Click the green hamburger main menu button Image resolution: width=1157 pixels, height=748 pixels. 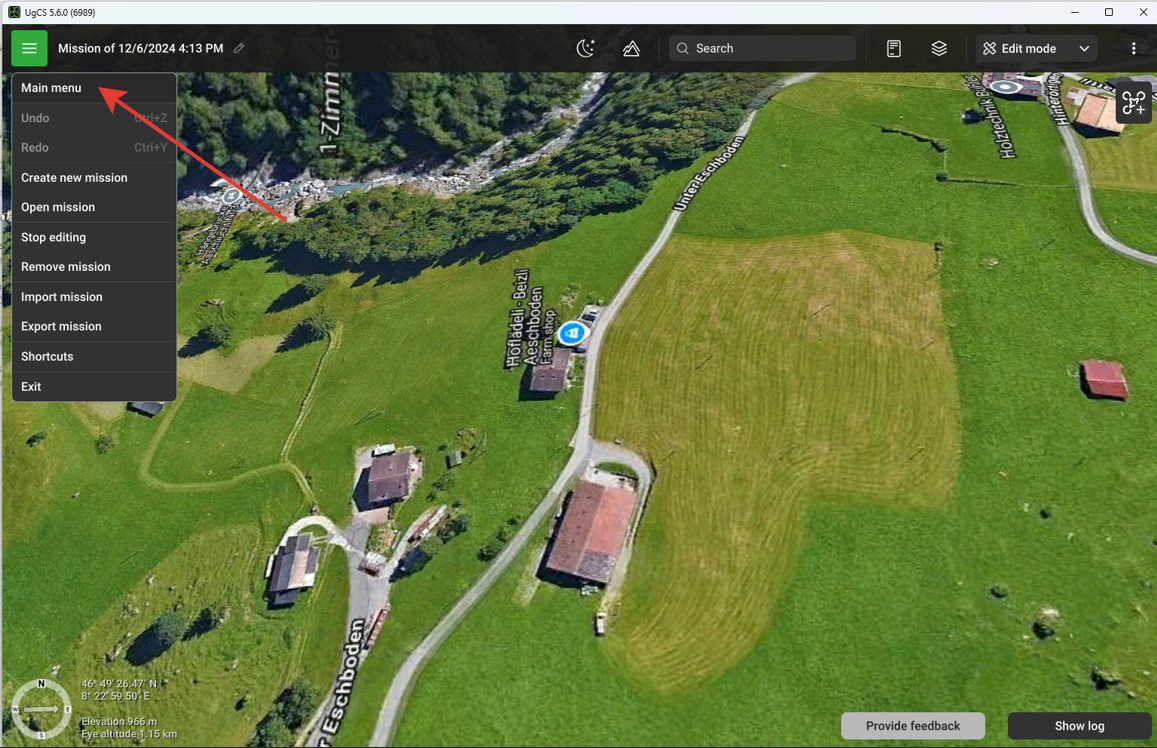pos(29,49)
